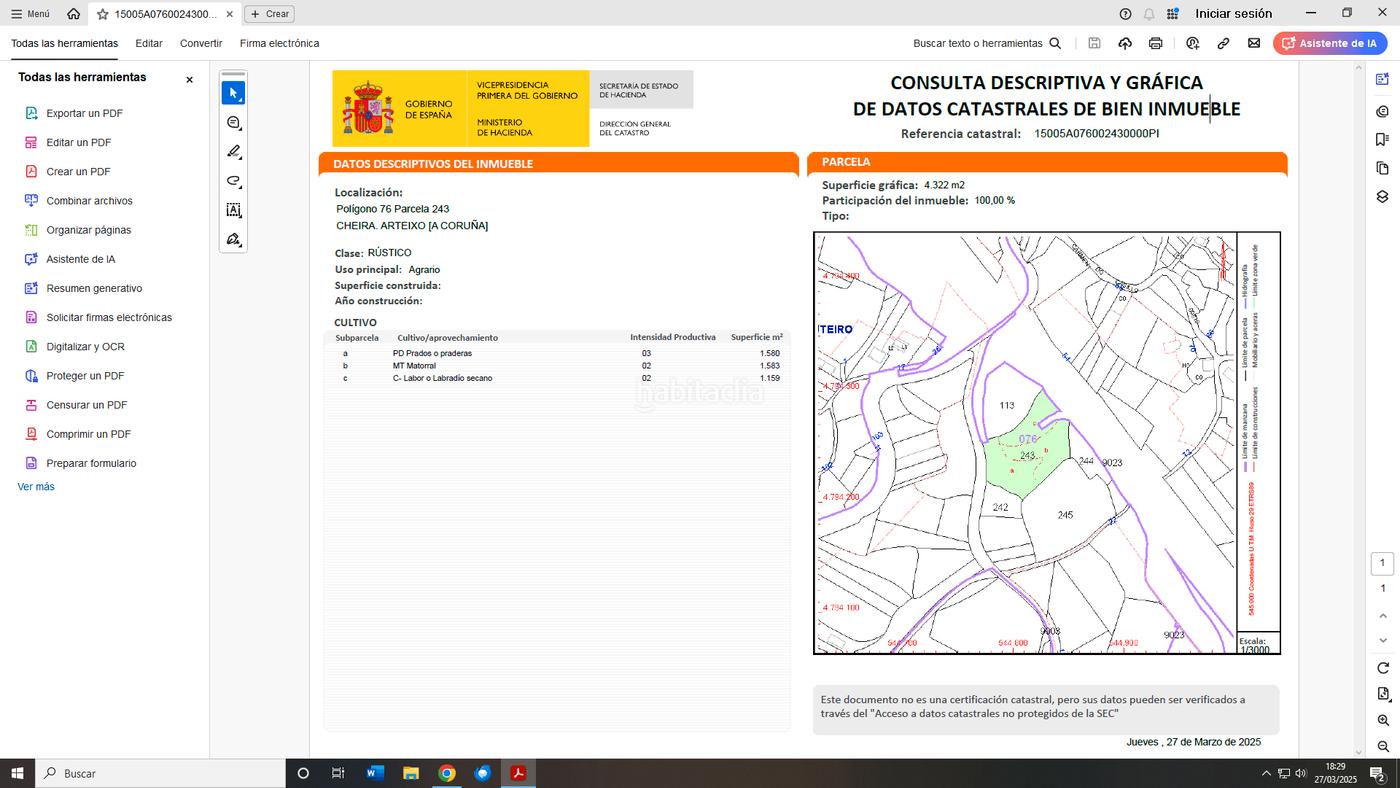Screen dimensions: 1400x788
Task: Open the Convertir tab
Action: (201, 44)
